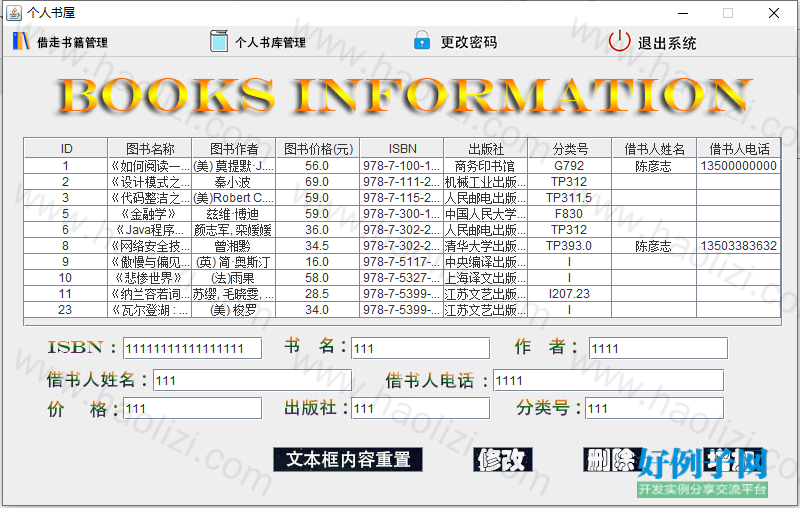Click the 出版社 column header

(x=486, y=148)
